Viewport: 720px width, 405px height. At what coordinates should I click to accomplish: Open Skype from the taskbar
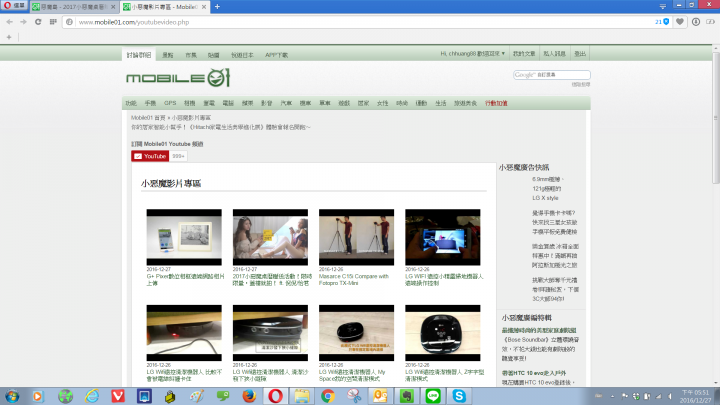tap(457, 396)
